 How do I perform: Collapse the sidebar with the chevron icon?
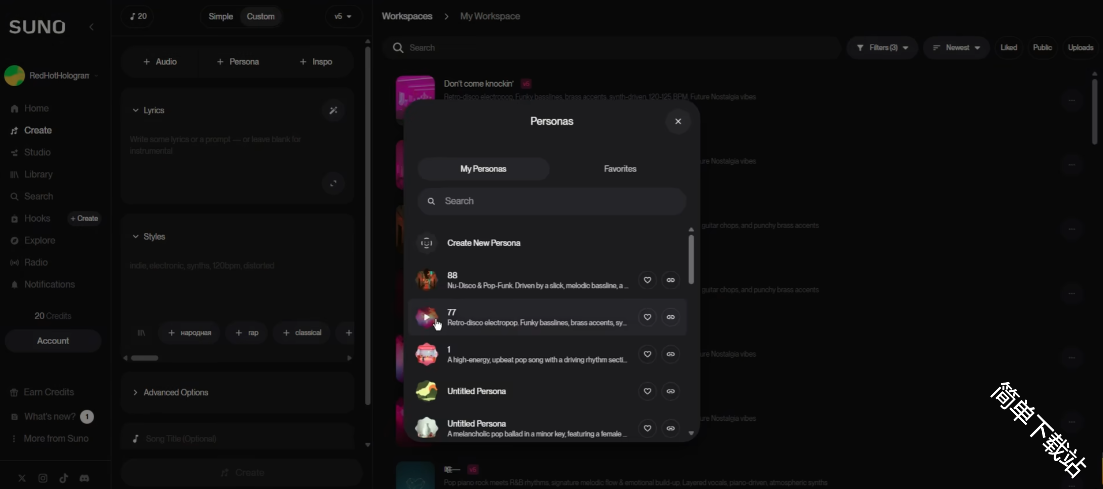(91, 27)
